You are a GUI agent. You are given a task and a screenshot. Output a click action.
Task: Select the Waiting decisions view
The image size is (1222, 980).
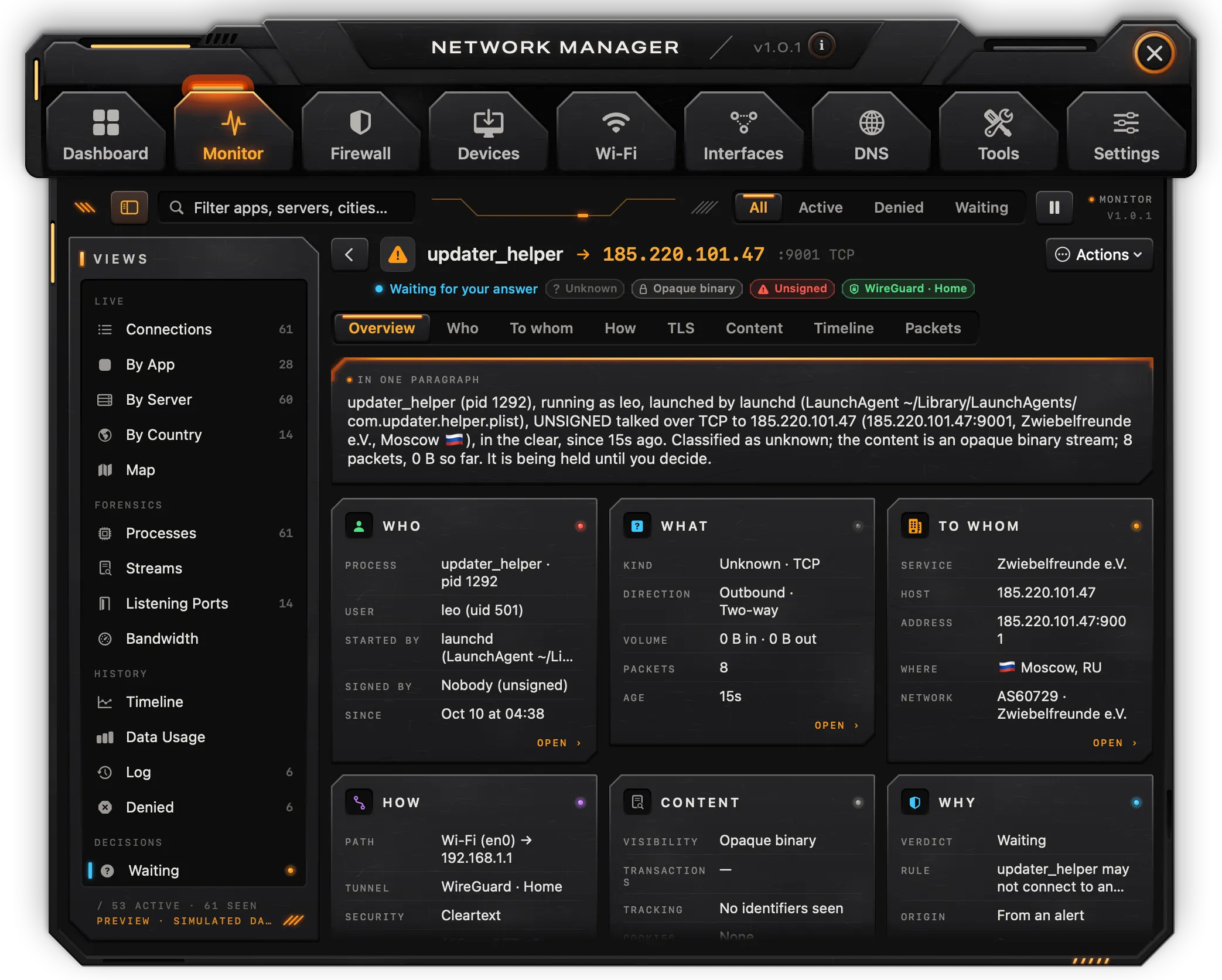(194, 870)
